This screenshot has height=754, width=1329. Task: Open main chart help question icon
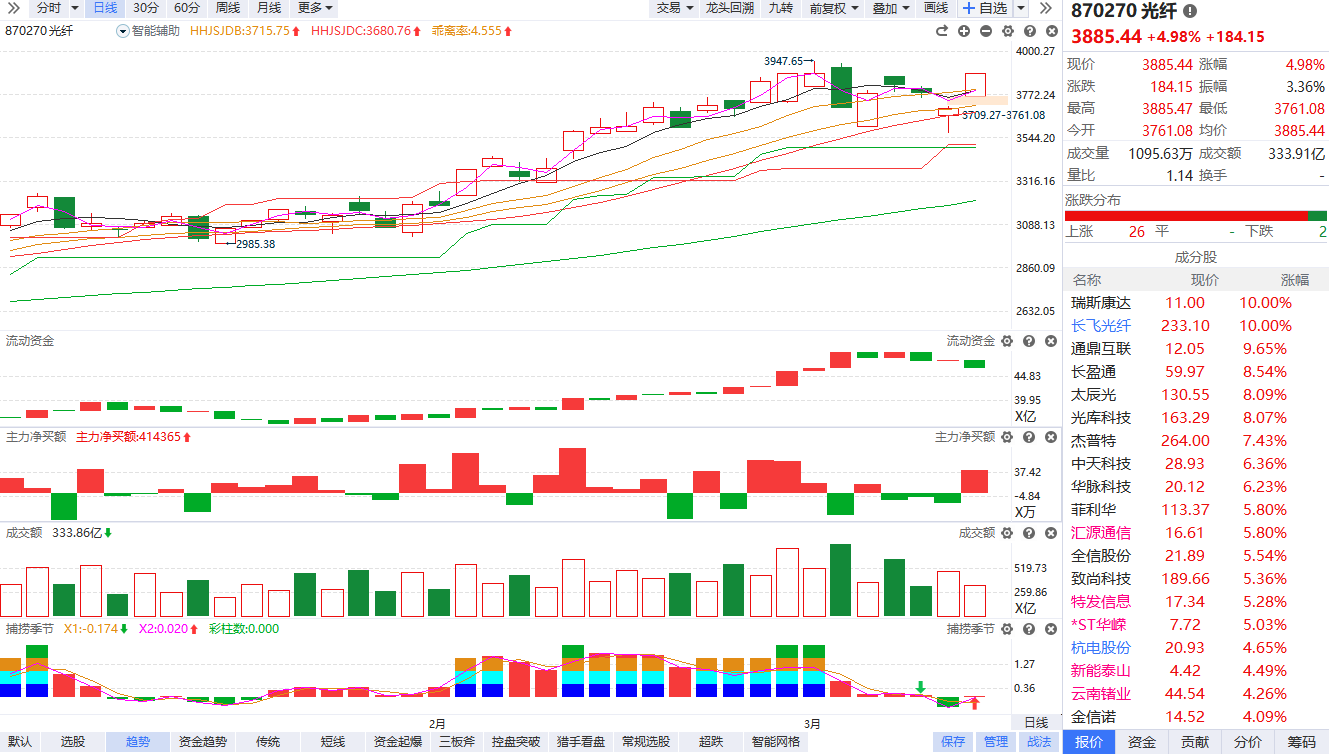[x=1029, y=31]
